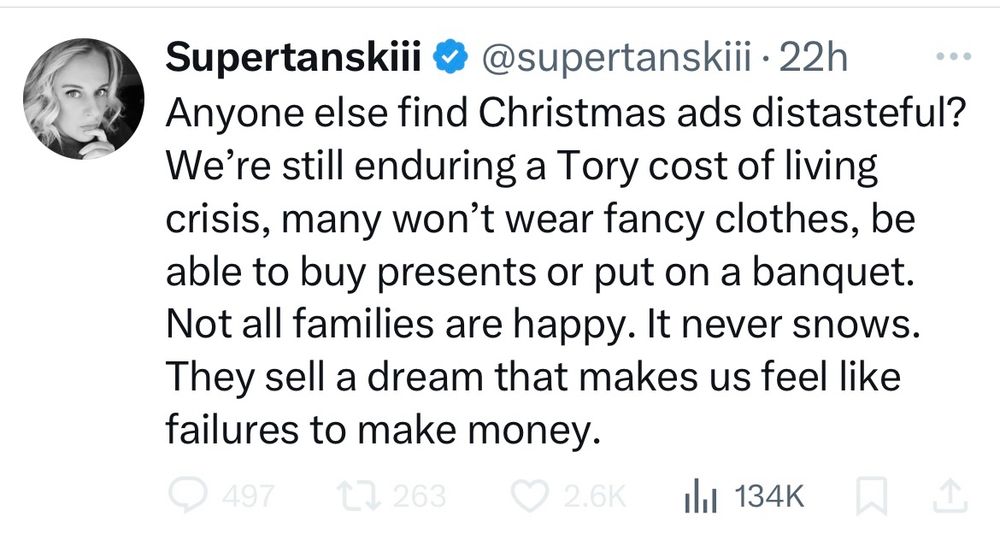Open the reply speech bubble icon

182,495
